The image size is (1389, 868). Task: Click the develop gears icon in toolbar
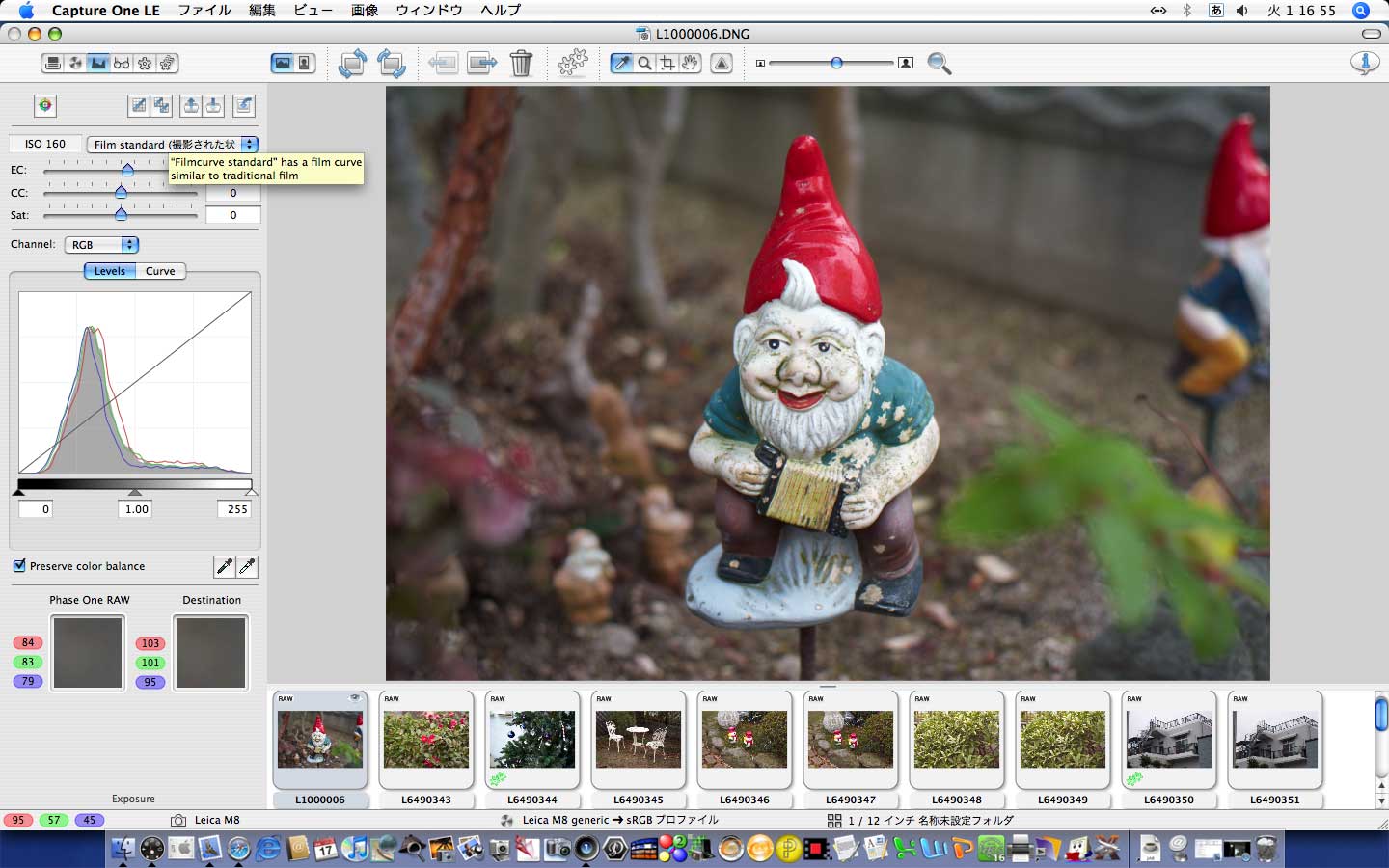(x=573, y=64)
